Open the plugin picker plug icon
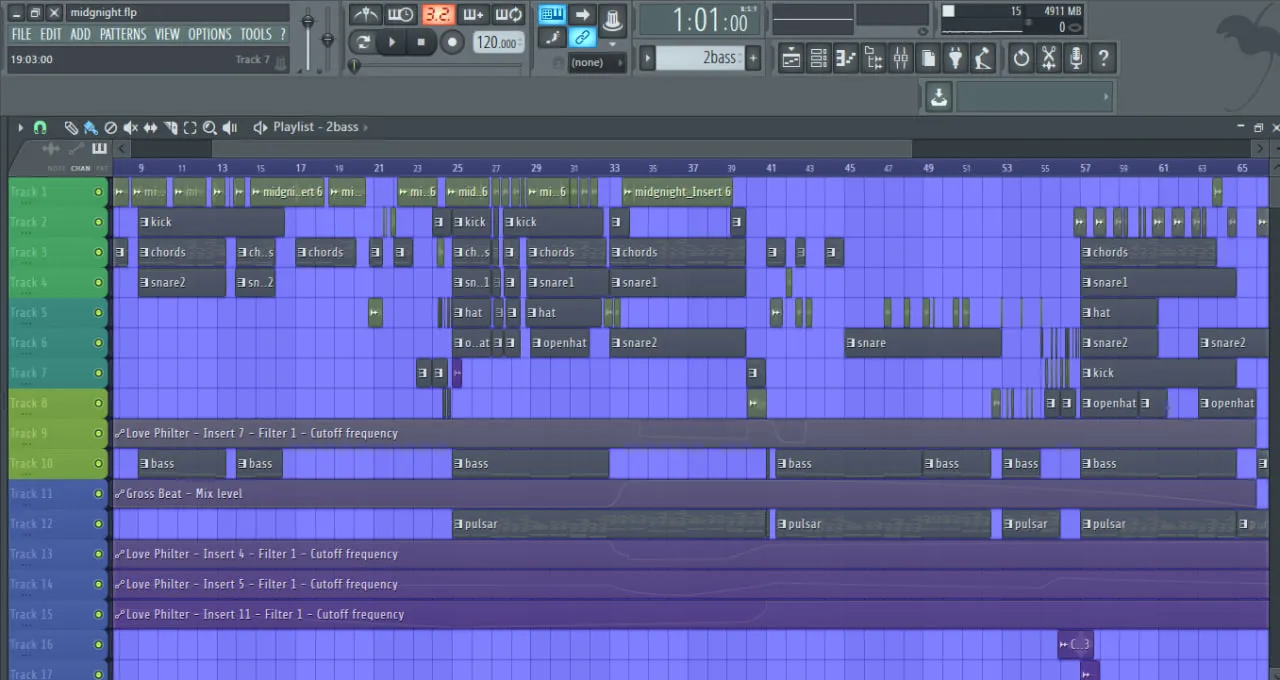The height and width of the screenshot is (680, 1280). click(955, 59)
